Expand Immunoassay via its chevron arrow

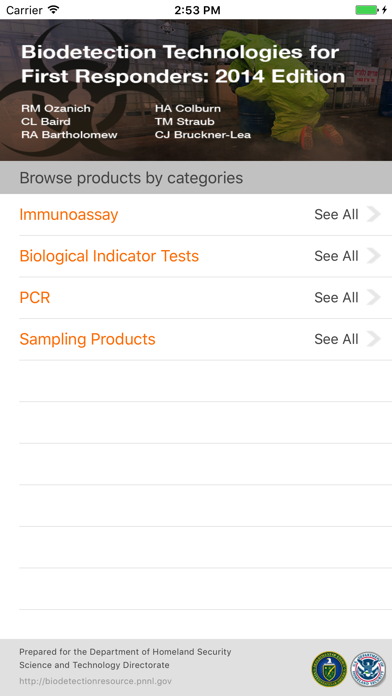pyautogui.click(x=374, y=215)
